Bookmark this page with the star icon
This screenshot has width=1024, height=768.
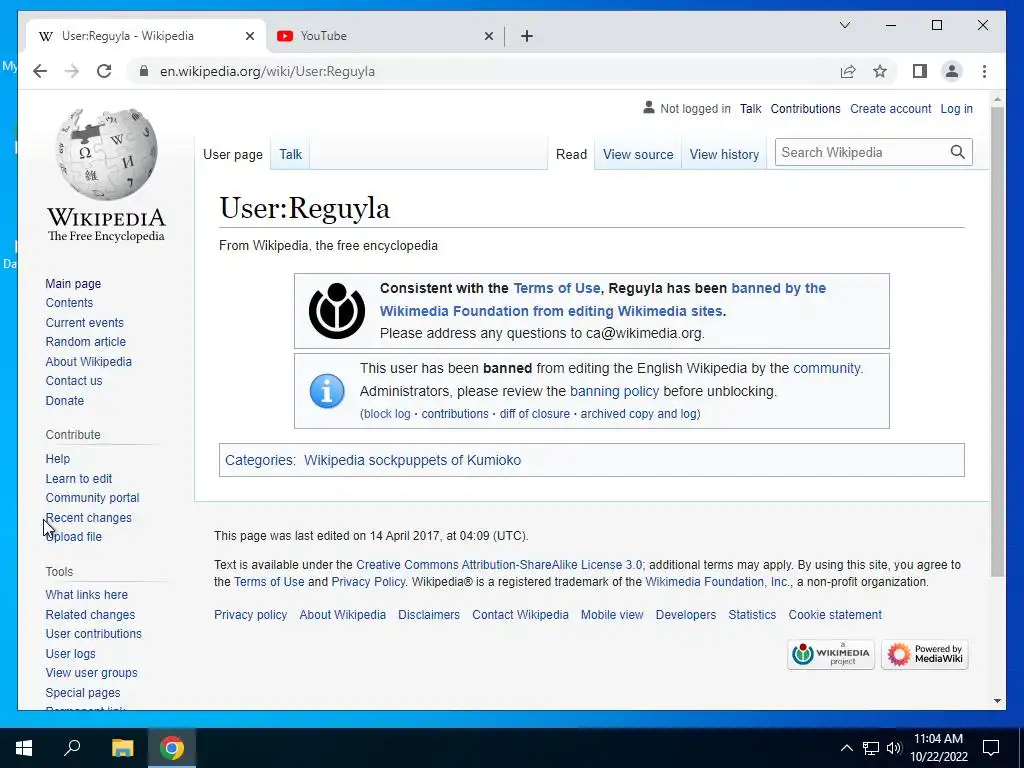pos(880,71)
